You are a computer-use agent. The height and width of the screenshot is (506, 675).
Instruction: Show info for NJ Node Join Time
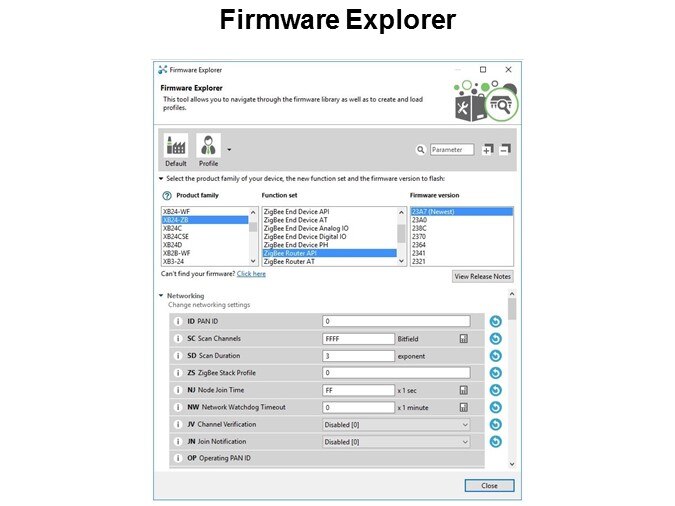pos(178,390)
